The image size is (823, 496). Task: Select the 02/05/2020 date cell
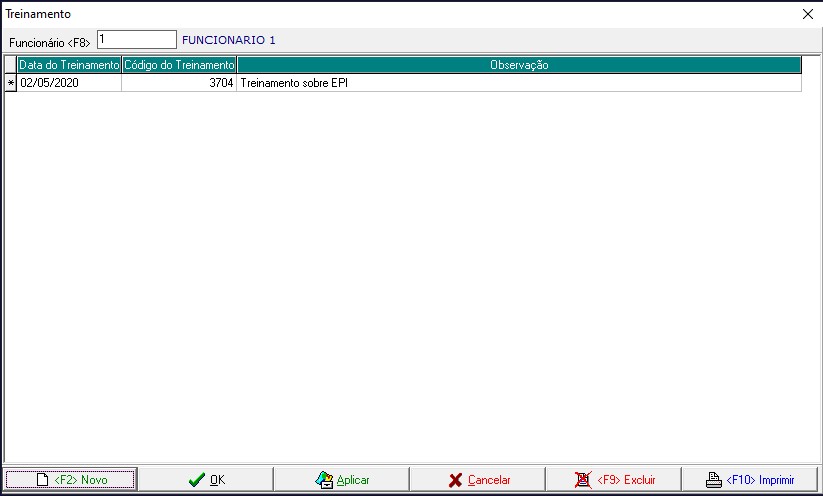coord(69,83)
